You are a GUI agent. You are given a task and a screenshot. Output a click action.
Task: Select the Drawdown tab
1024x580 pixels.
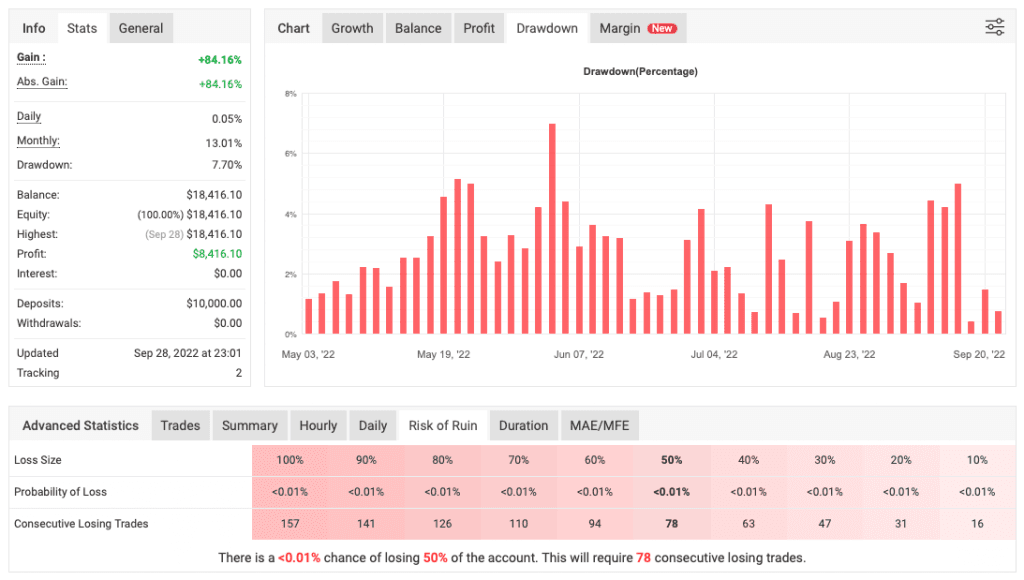pos(546,28)
